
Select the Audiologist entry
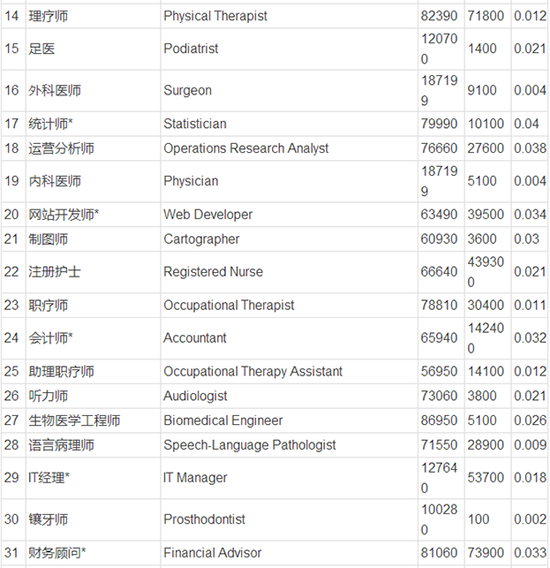pos(288,396)
